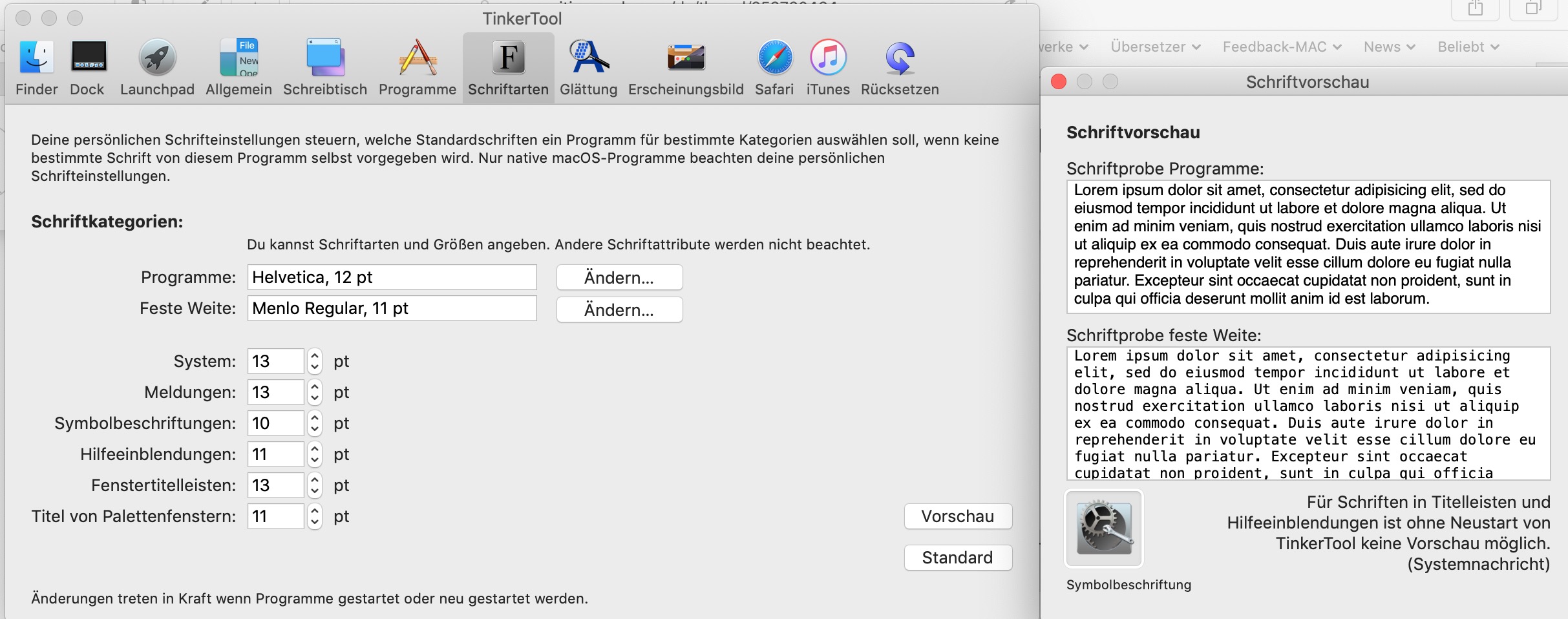The image size is (1568, 619).
Task: Switch to the Launchpad pane
Action: tap(157, 68)
